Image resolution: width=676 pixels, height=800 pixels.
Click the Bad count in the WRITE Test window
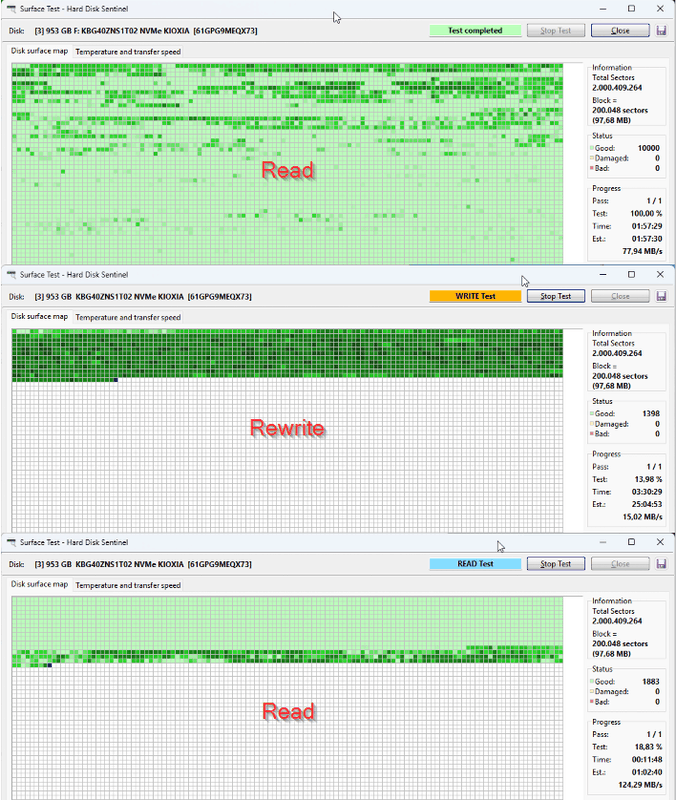[x=657, y=434]
